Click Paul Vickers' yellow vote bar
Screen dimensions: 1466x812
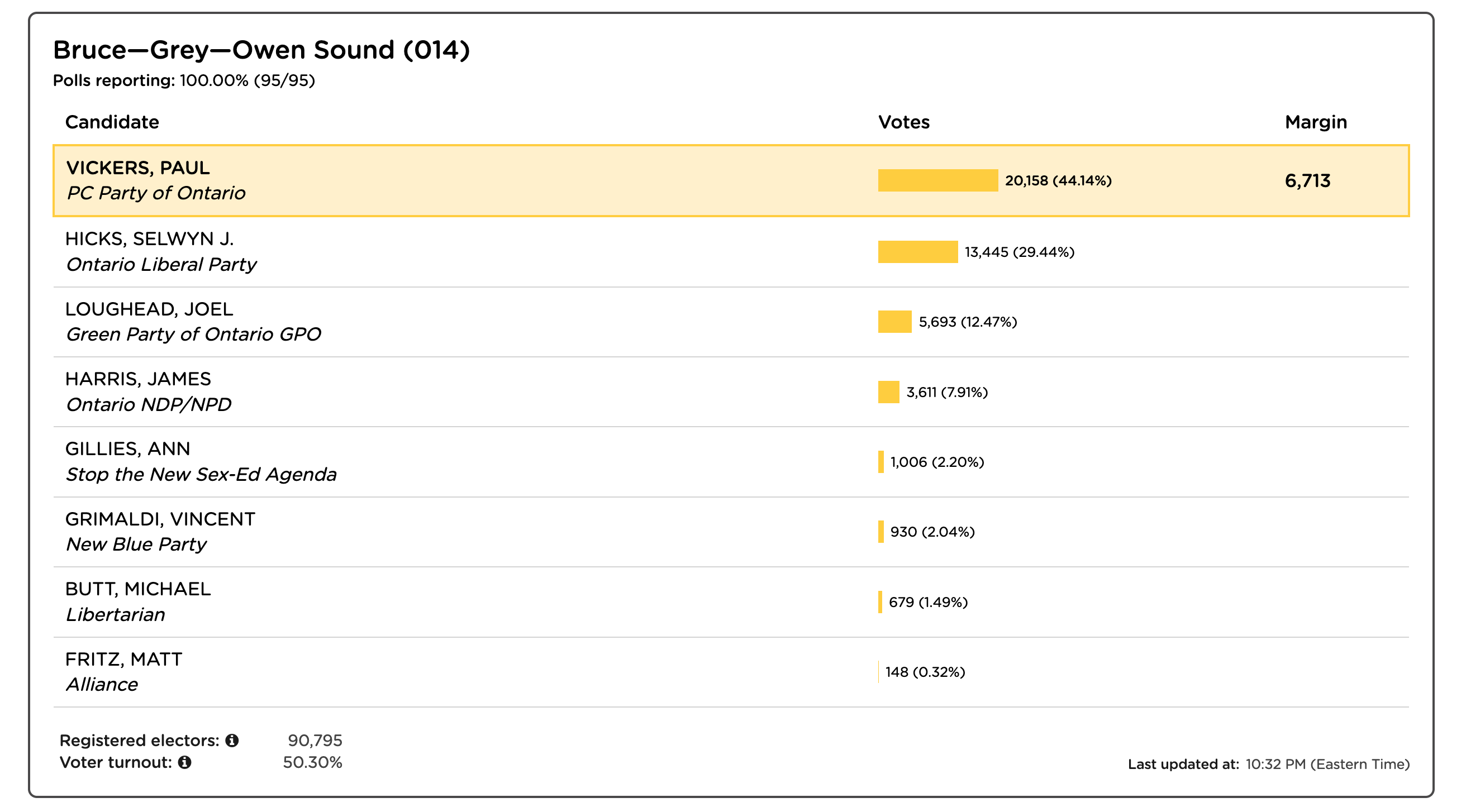point(938,180)
